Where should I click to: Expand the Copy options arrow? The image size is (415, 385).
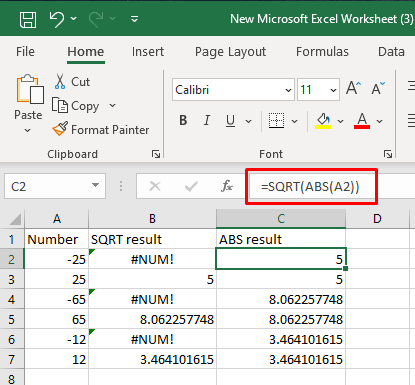click(x=113, y=106)
